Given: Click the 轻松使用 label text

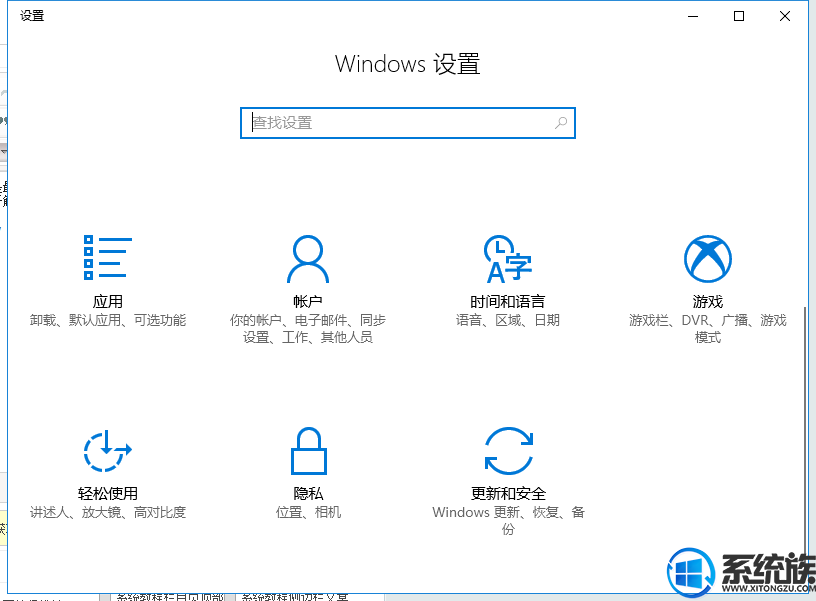Looking at the screenshot, I should point(108,493).
